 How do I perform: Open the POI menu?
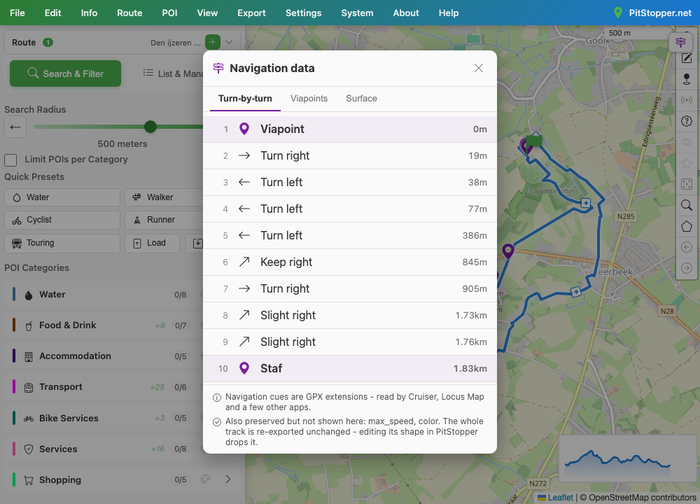(170, 13)
